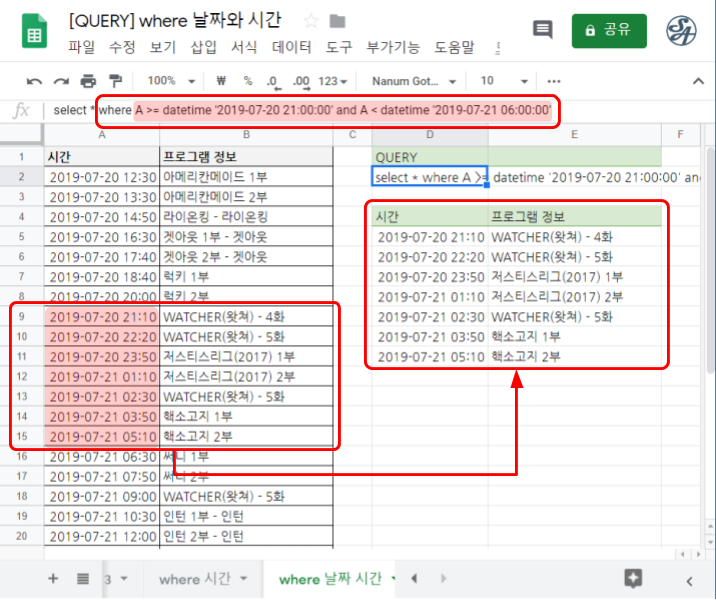The width and height of the screenshot is (716, 600).
Task: Select column B header
Action: click(246, 134)
